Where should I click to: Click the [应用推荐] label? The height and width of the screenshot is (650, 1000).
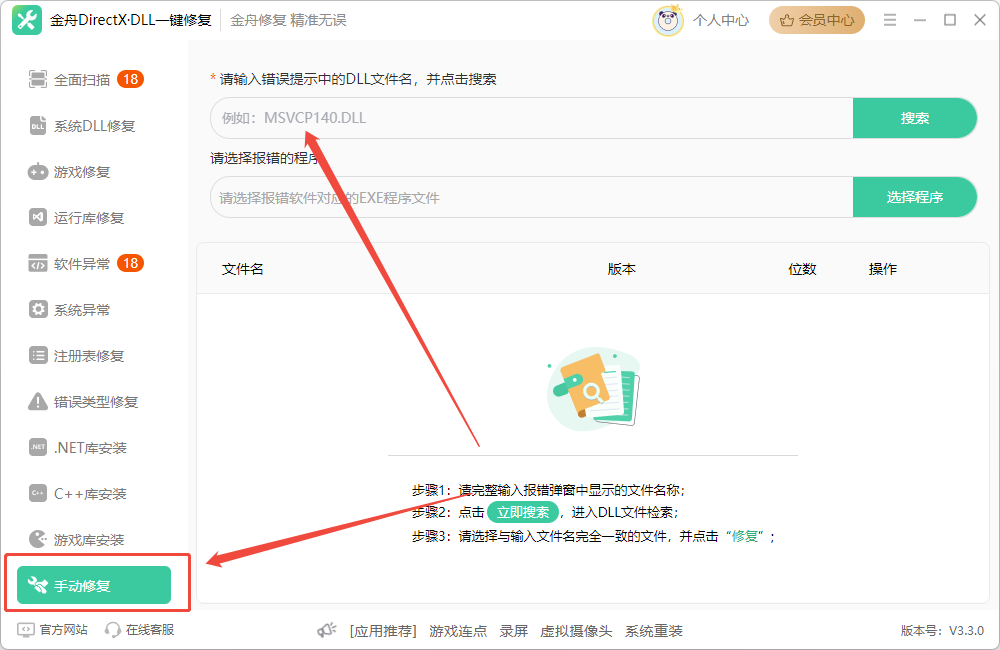(383, 631)
